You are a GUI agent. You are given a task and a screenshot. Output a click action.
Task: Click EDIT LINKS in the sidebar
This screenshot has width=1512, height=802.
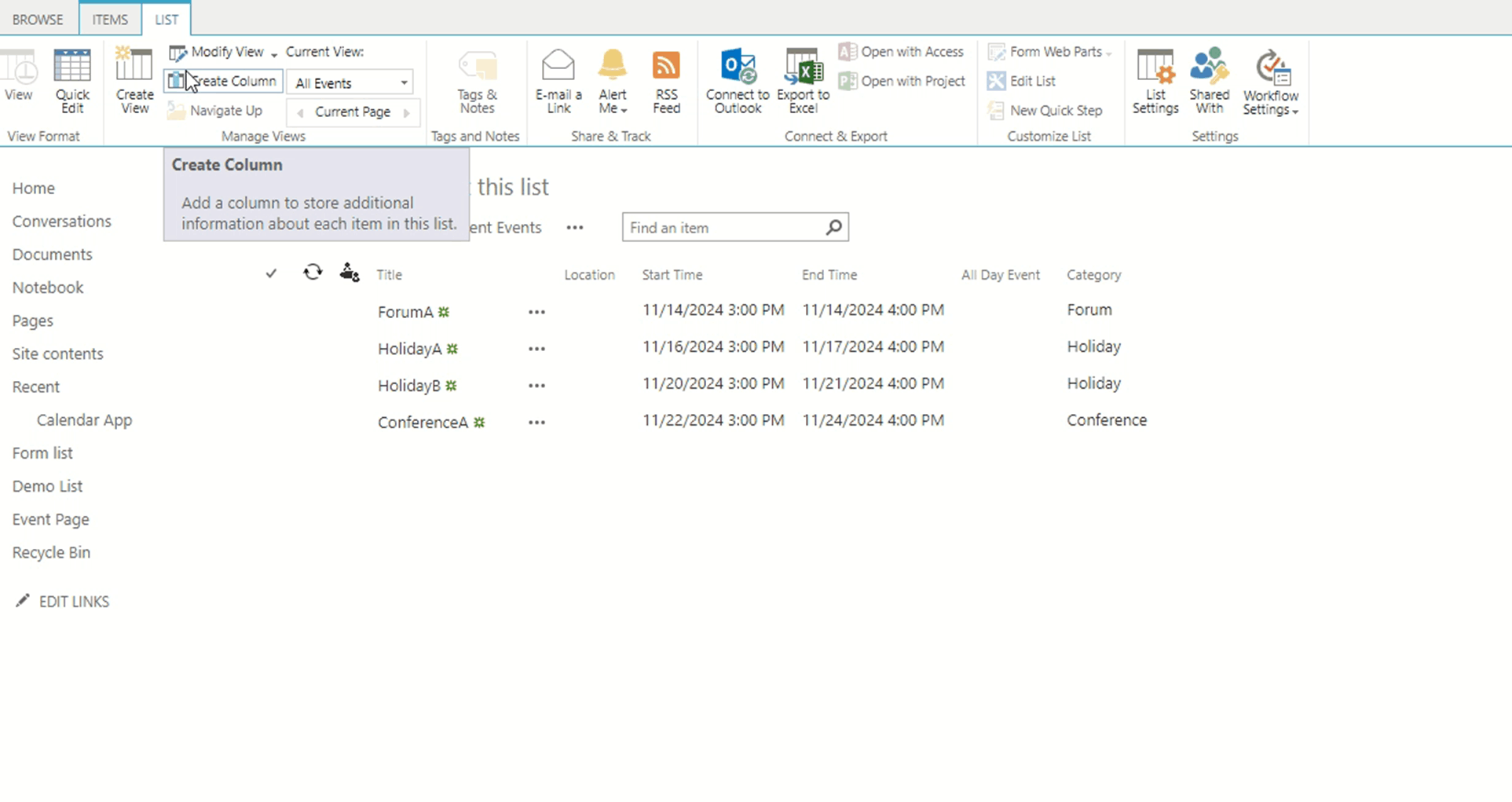(74, 601)
